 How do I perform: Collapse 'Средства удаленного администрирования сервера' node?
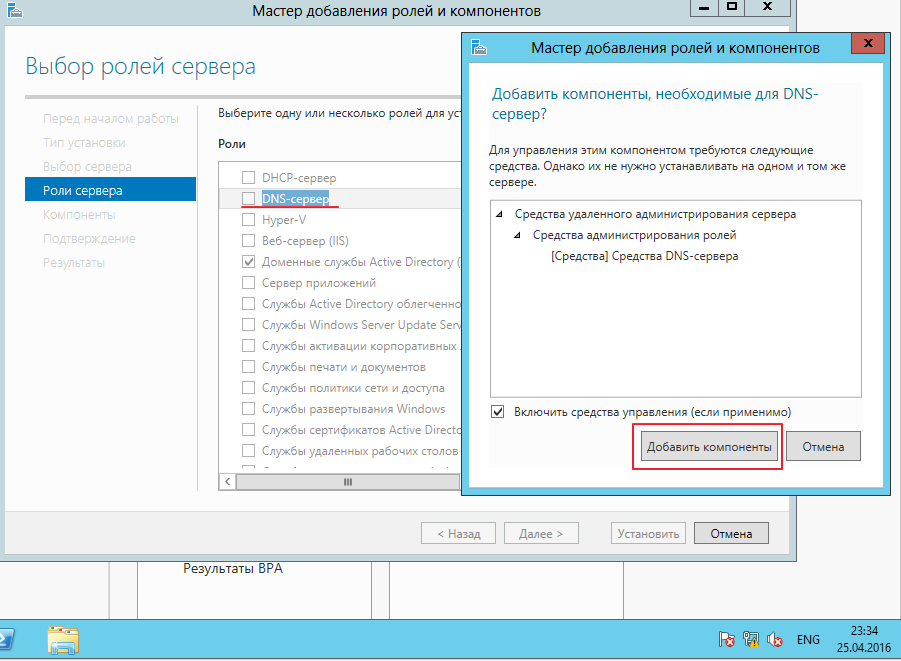point(499,214)
